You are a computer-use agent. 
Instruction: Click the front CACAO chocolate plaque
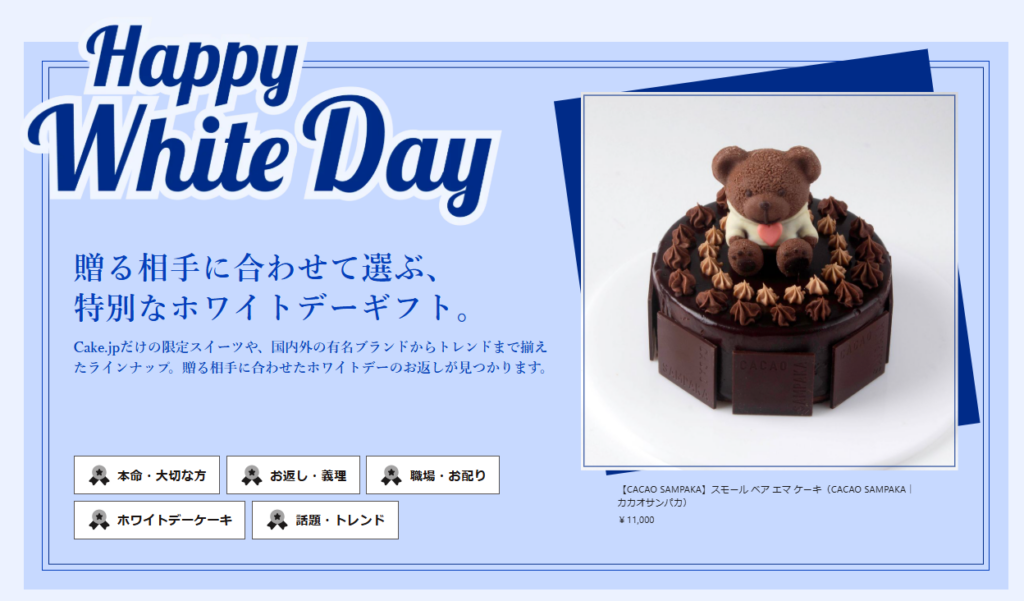[774, 383]
